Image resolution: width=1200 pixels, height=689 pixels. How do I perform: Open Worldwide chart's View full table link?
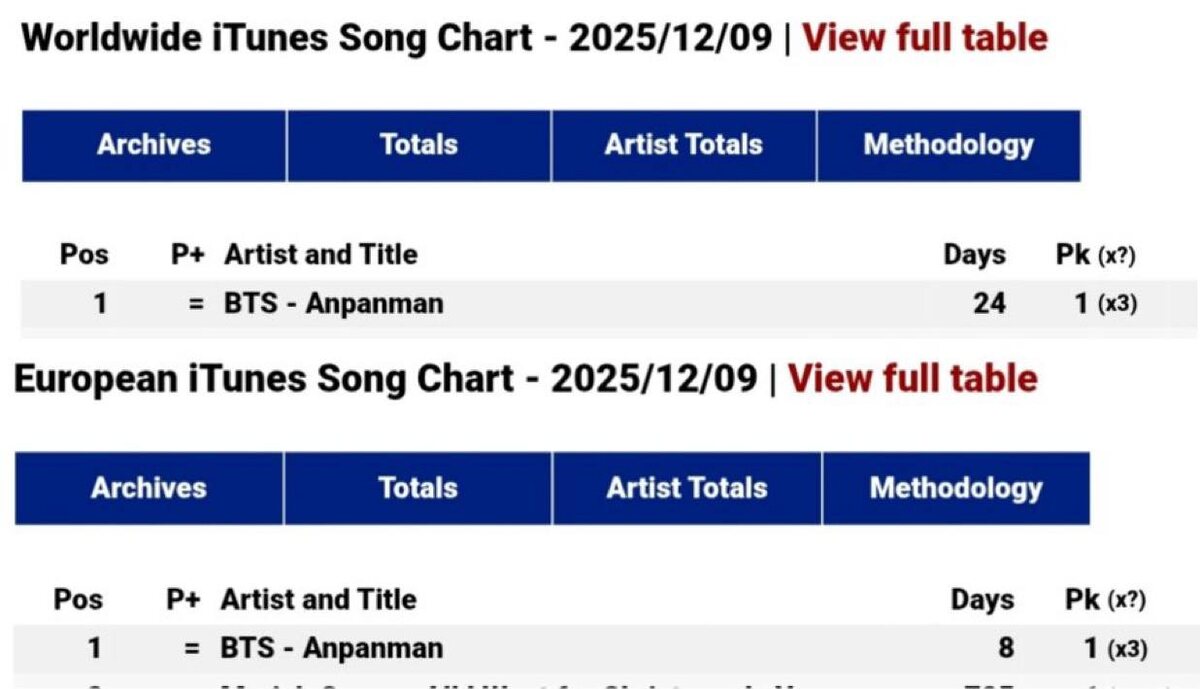point(925,38)
